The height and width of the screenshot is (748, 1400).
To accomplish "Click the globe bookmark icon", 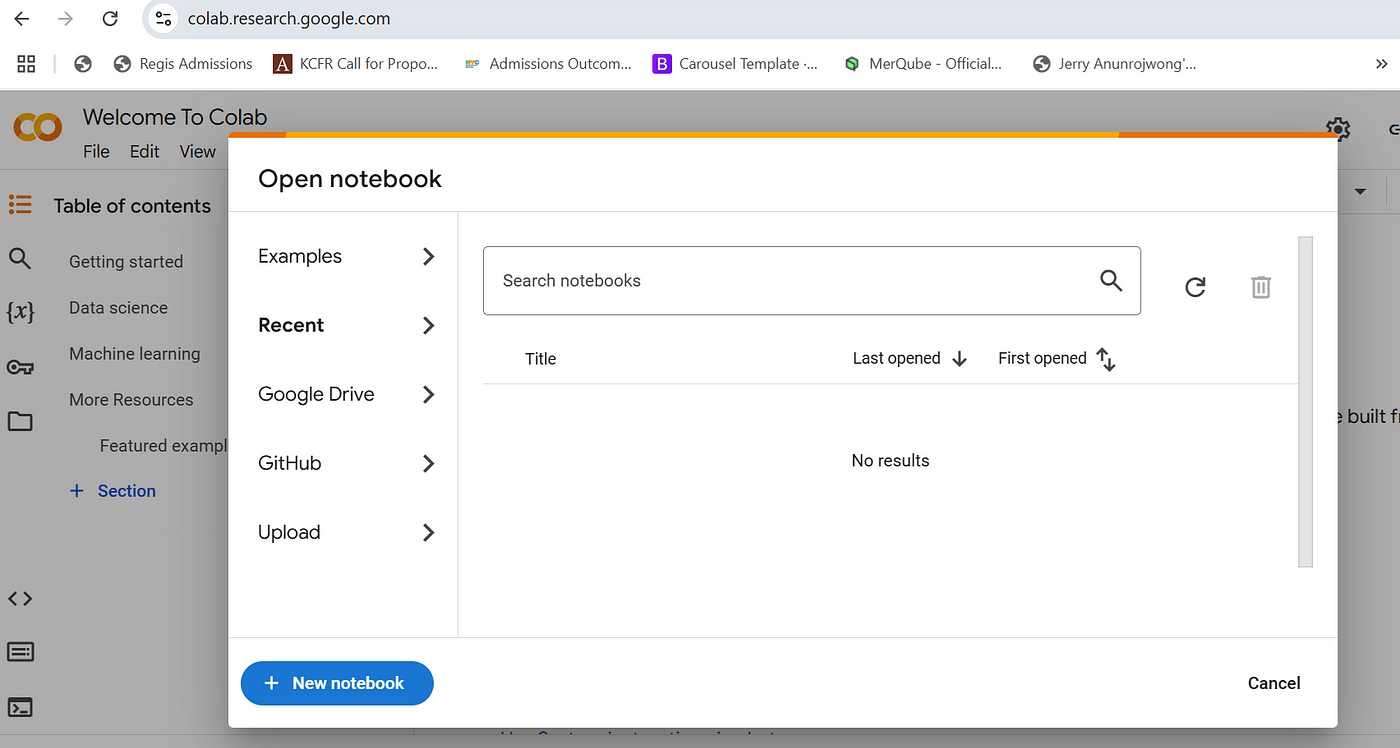I will pos(83,64).
